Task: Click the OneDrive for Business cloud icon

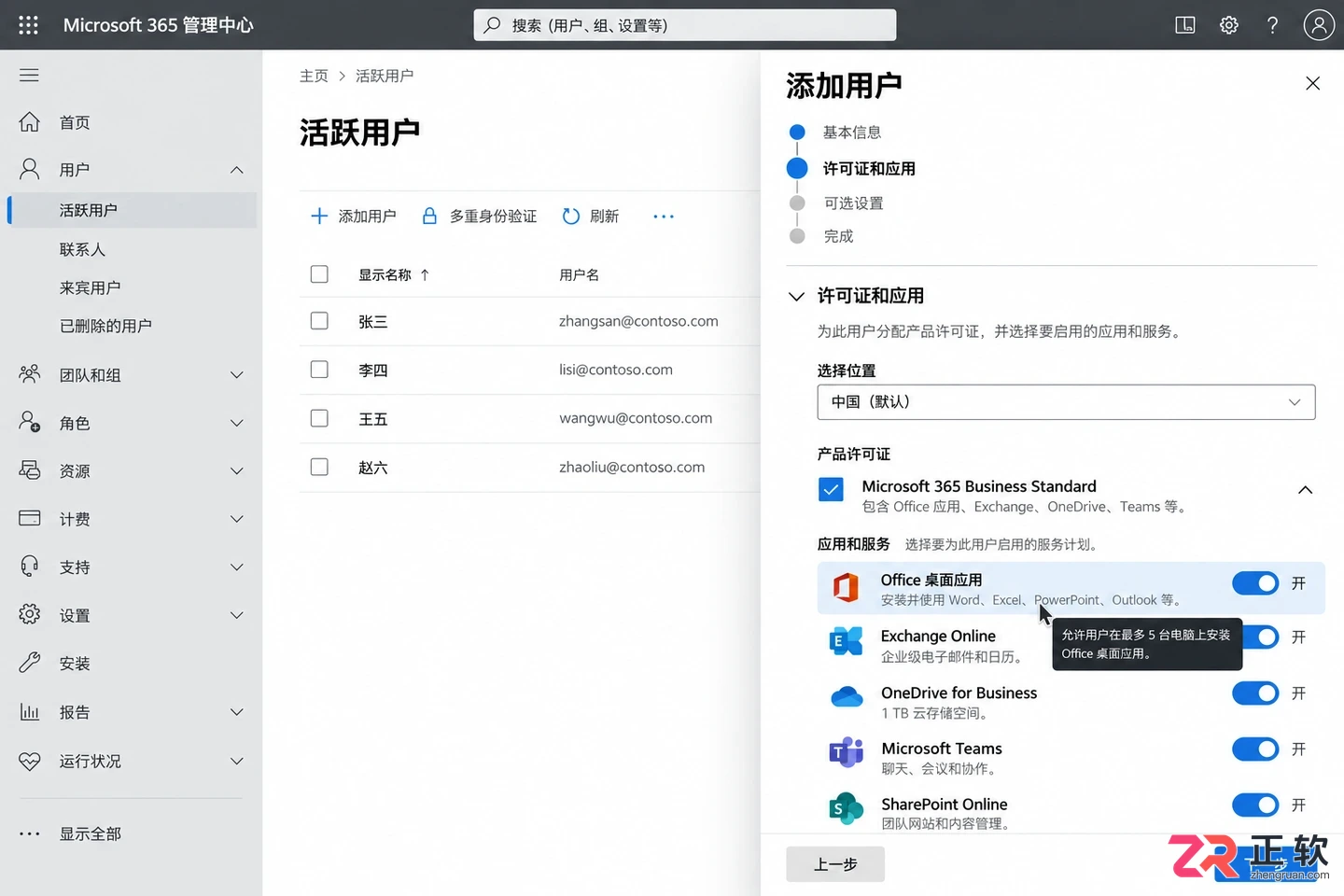Action: tap(847, 697)
